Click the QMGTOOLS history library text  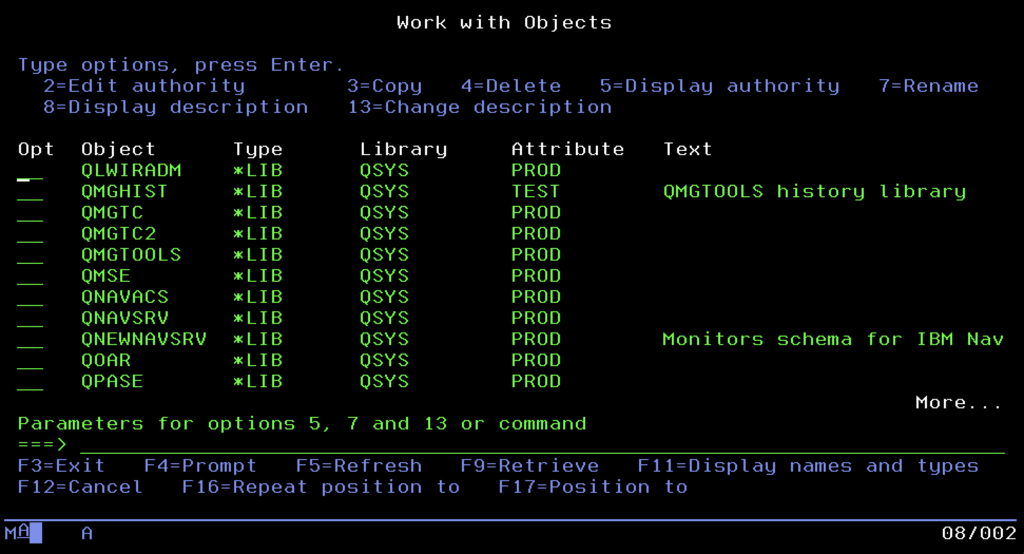814,192
